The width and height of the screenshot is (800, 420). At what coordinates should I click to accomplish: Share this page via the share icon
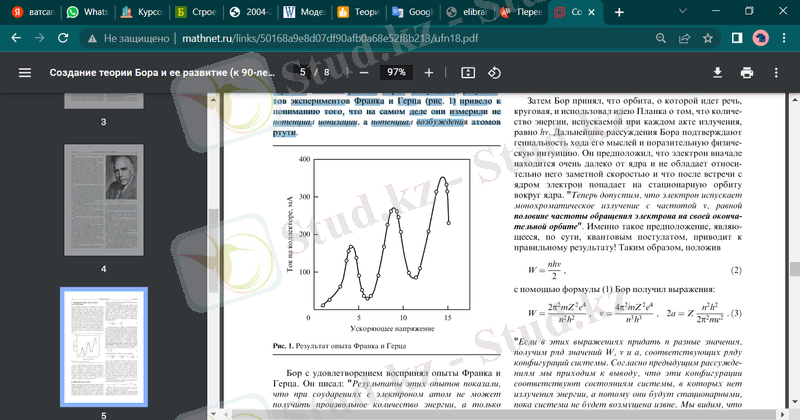click(x=684, y=38)
